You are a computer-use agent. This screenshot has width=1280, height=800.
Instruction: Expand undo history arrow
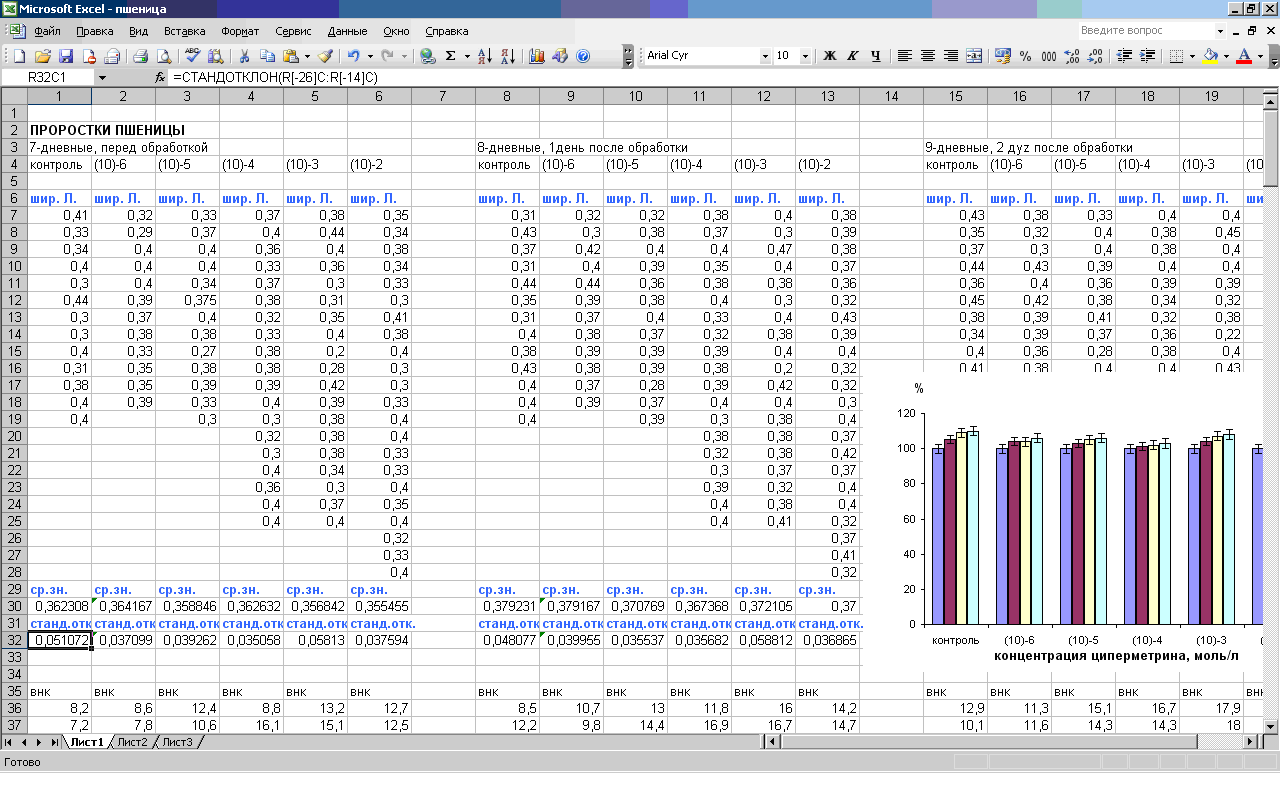pyautogui.click(x=369, y=56)
